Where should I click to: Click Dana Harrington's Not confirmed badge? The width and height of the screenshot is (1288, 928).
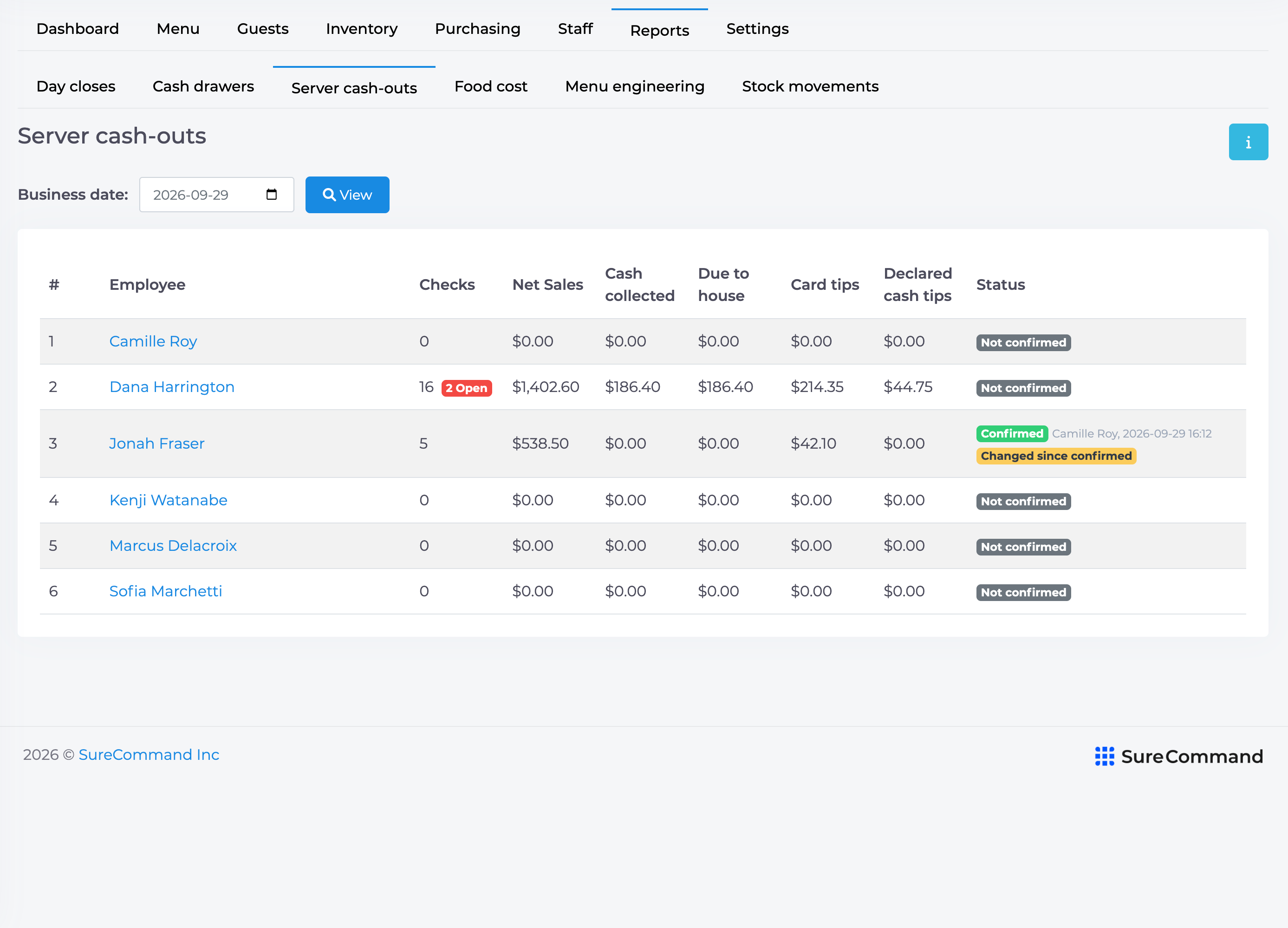point(1023,388)
